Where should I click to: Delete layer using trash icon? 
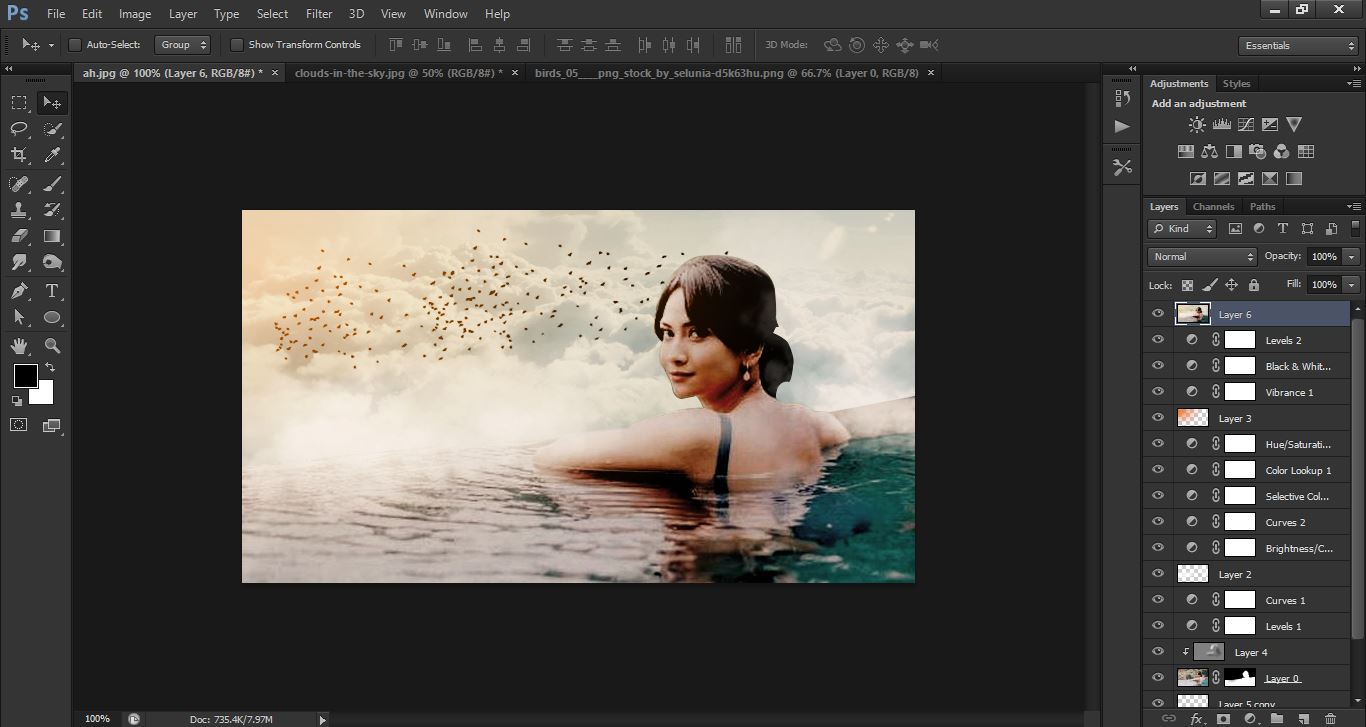[x=1330, y=718]
